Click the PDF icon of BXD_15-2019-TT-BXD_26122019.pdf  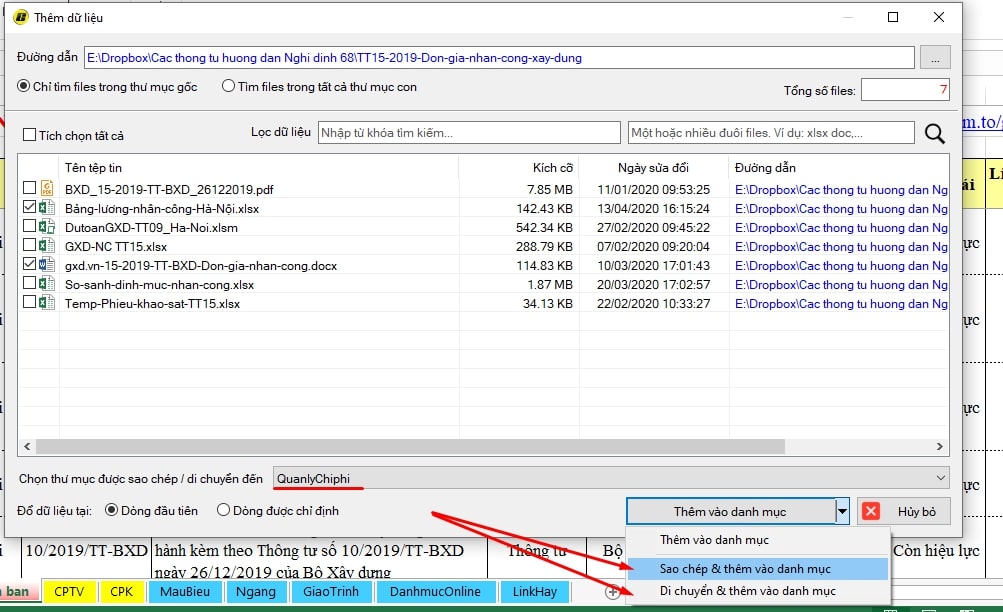coord(46,188)
